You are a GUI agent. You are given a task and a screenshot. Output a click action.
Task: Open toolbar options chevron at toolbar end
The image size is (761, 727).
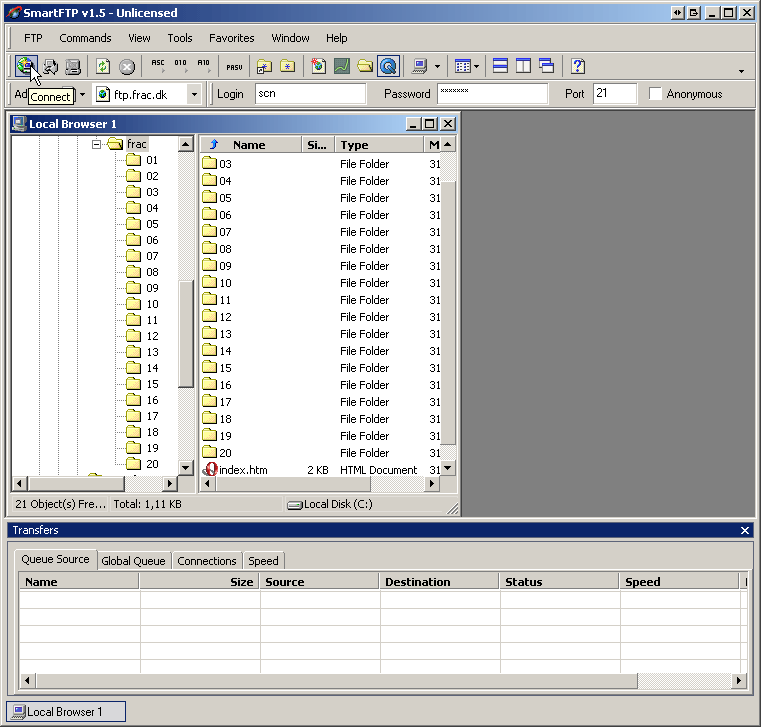[741, 71]
